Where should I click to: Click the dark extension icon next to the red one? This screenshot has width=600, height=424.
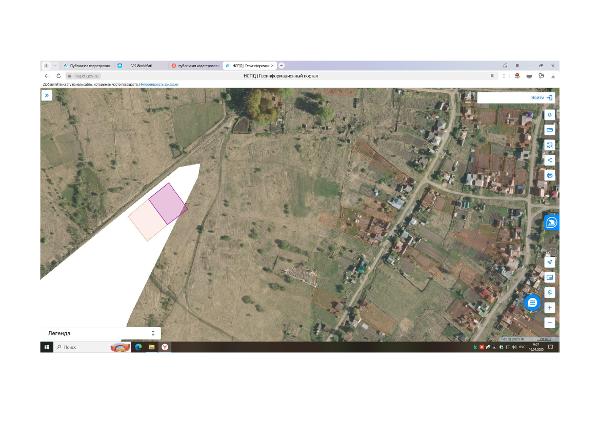tap(529, 76)
